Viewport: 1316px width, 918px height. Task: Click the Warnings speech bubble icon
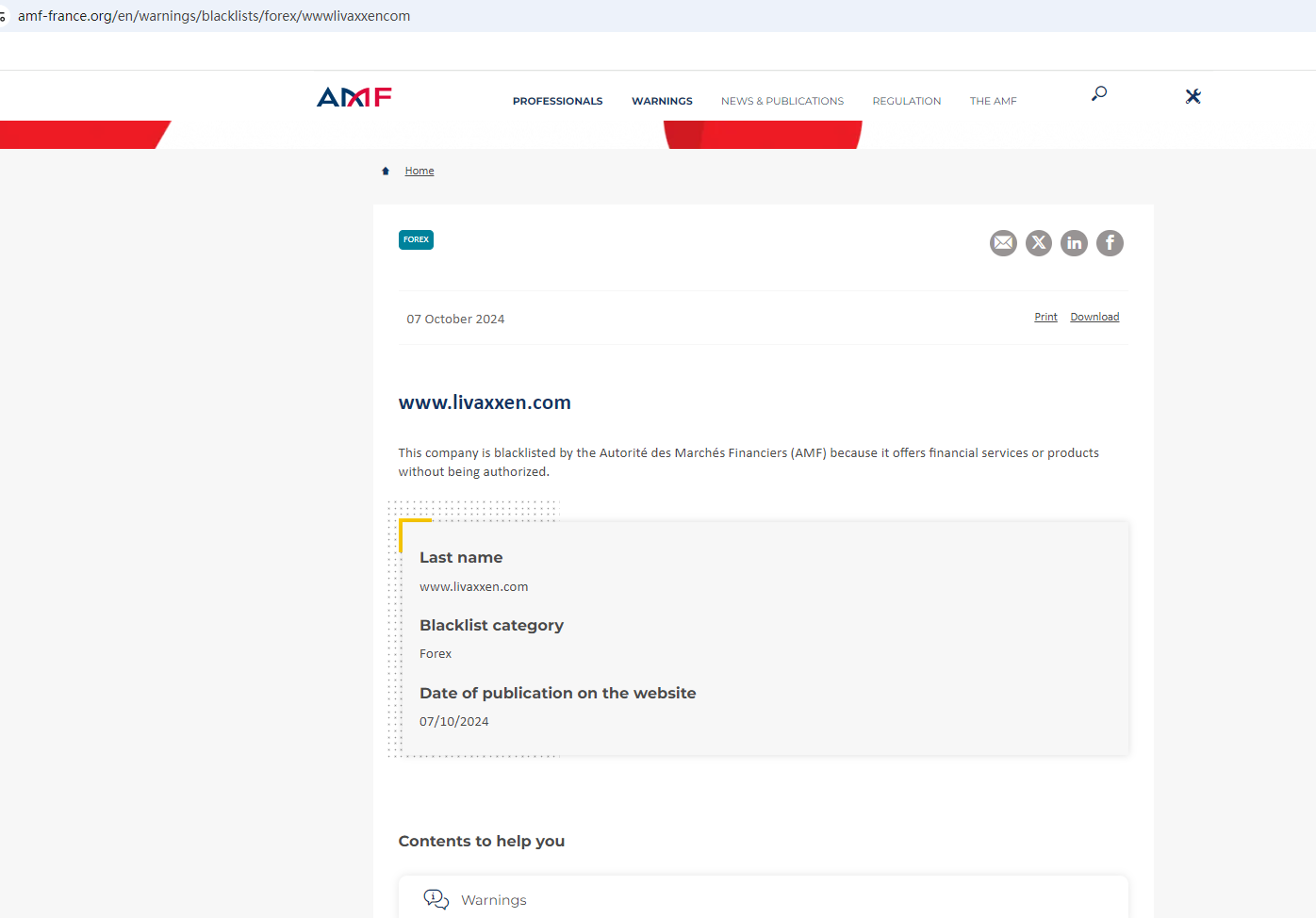[436, 899]
